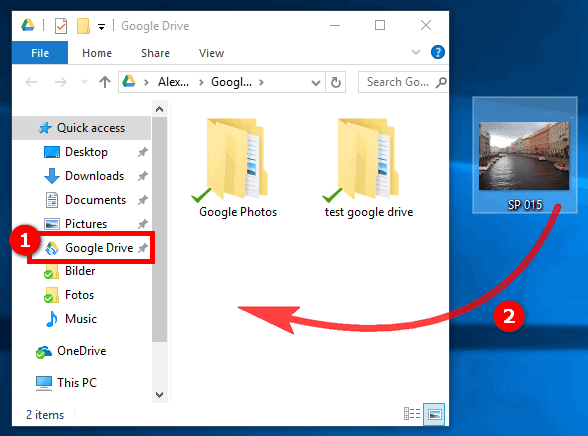Select the test google drive folder
This screenshot has height=436, width=588.
point(369,168)
